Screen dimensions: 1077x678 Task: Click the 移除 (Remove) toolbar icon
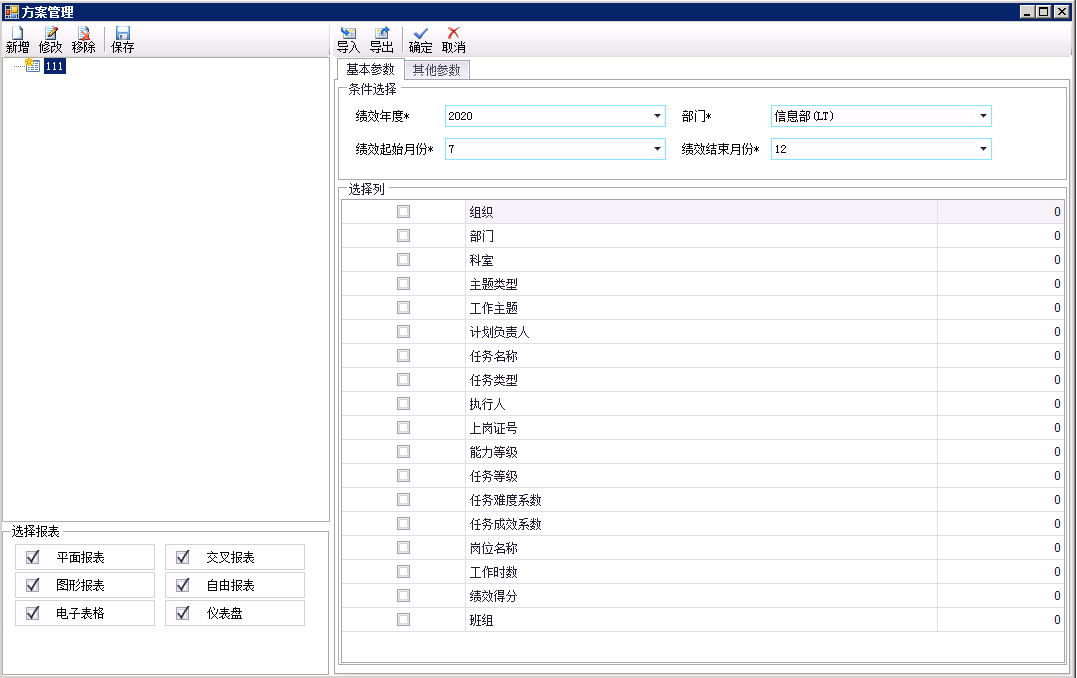(84, 34)
